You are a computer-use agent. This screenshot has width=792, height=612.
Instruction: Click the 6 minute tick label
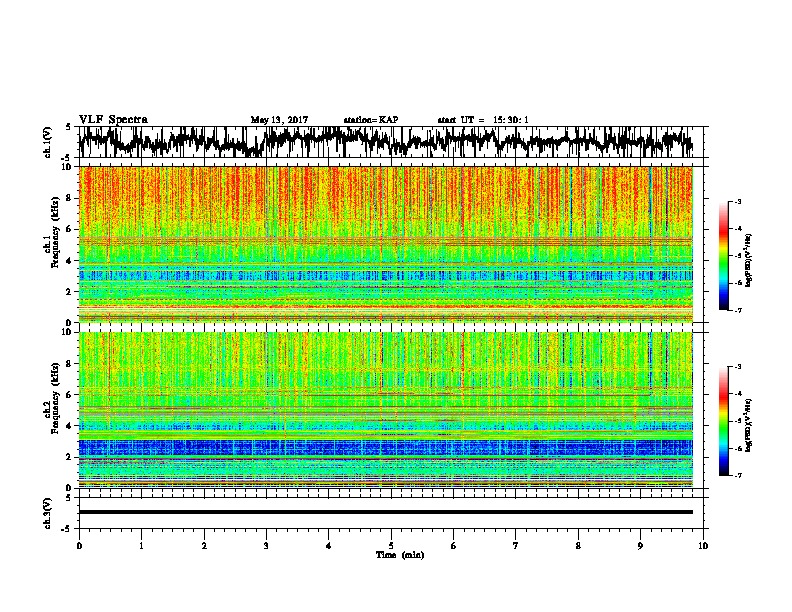pos(453,546)
